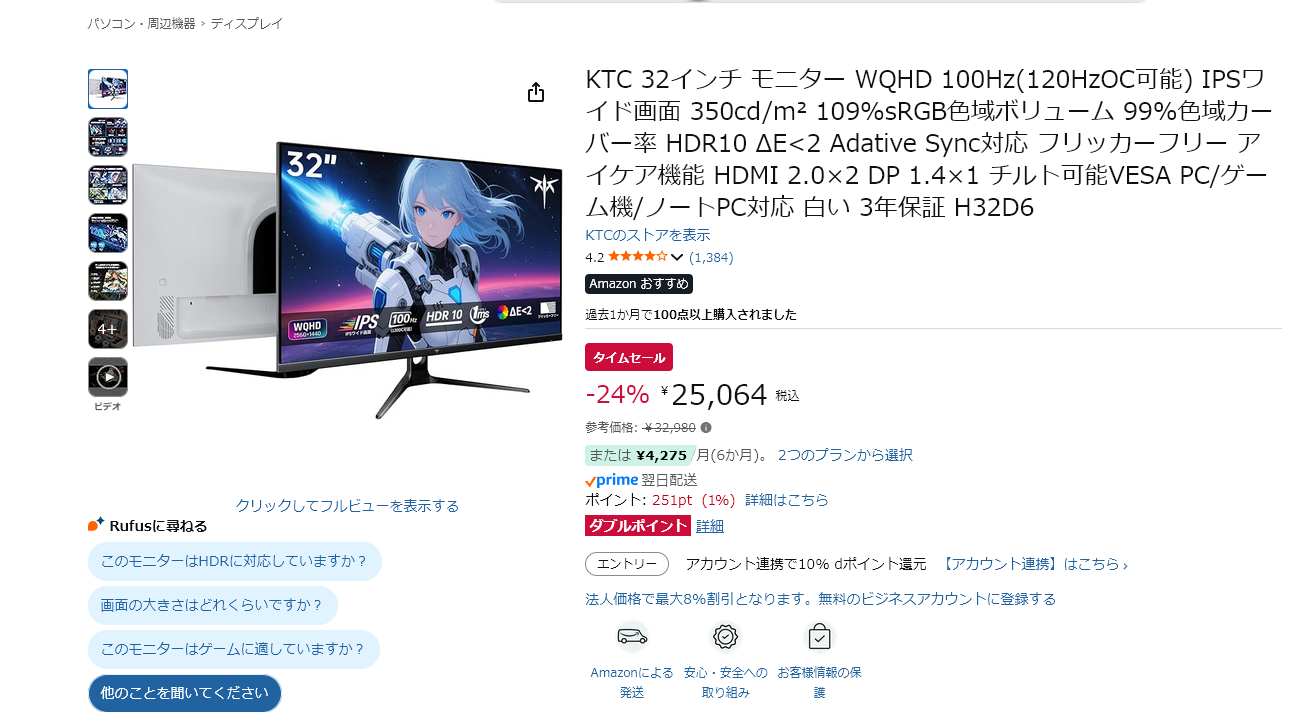Click 2つのプランから選択 link
This screenshot has width=1297, height=712.
pyautogui.click(x=845, y=455)
